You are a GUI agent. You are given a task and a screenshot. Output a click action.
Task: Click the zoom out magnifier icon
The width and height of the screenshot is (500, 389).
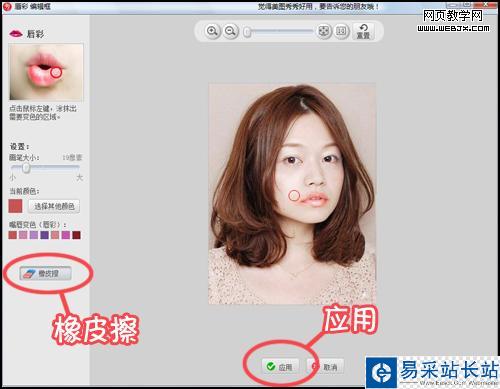coord(231,31)
